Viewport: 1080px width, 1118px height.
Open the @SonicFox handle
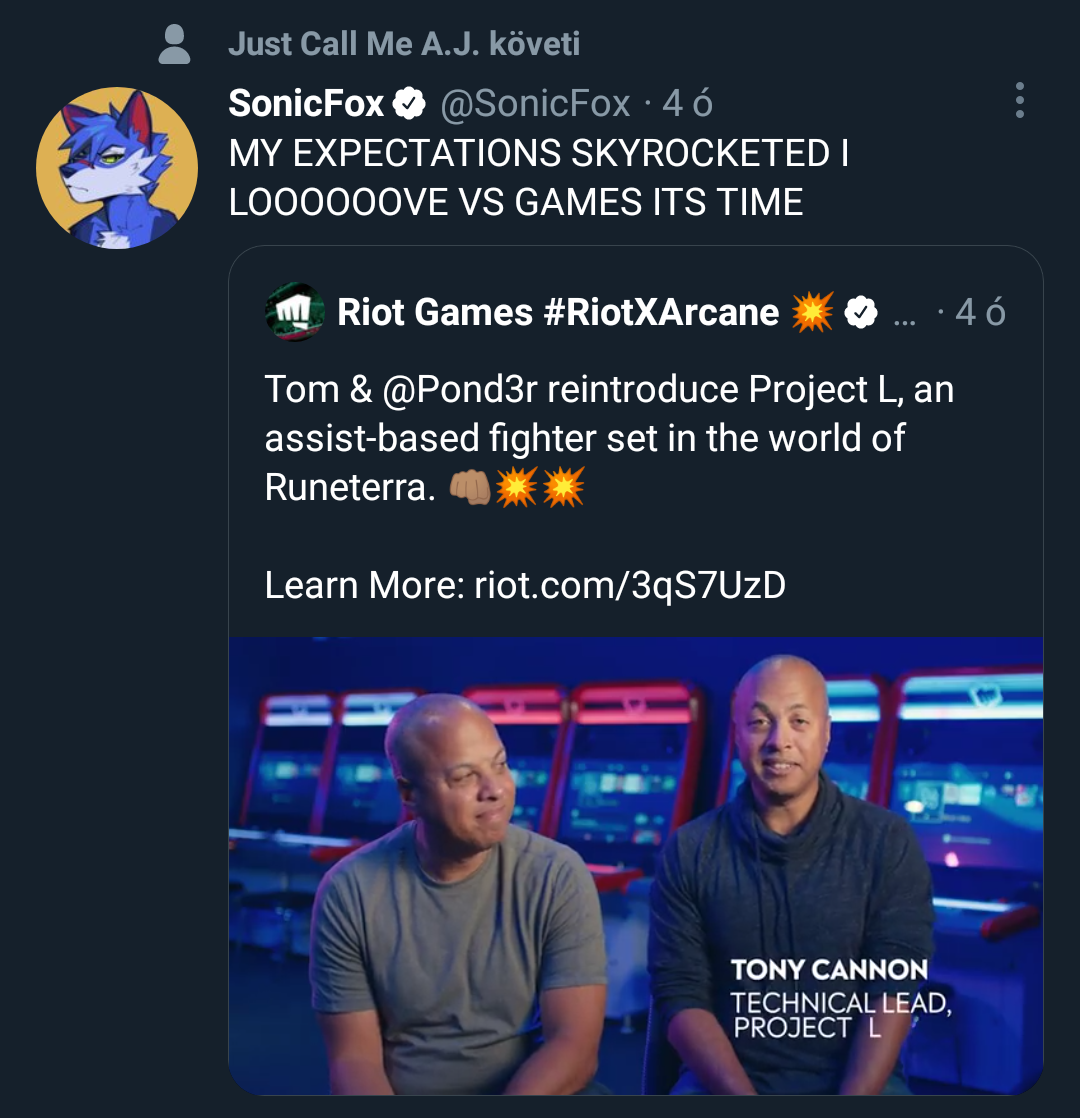pyautogui.click(x=535, y=103)
